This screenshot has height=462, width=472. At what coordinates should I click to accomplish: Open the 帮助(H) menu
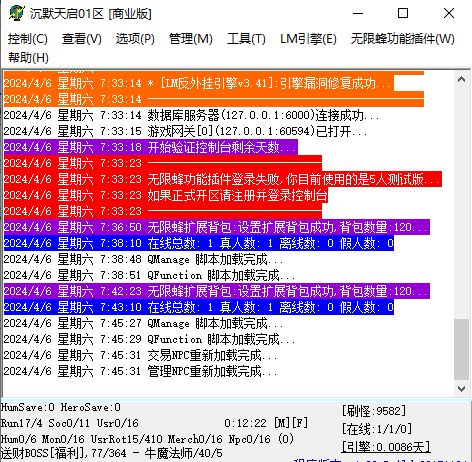pyautogui.click(x=28, y=58)
